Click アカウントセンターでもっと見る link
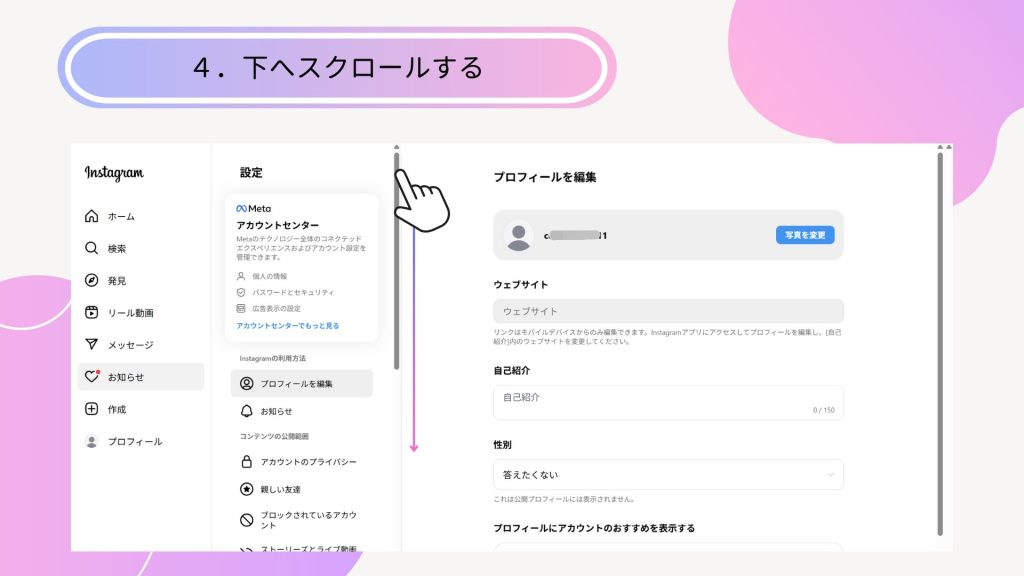 point(287,326)
